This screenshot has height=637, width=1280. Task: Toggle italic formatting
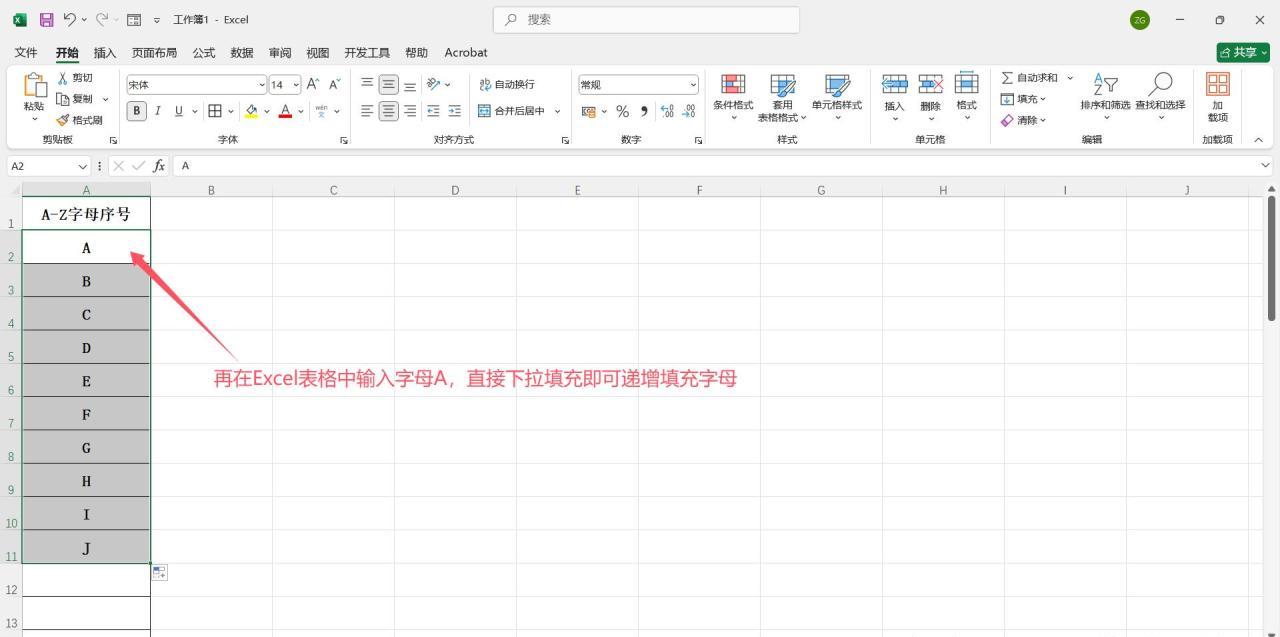[x=157, y=111]
